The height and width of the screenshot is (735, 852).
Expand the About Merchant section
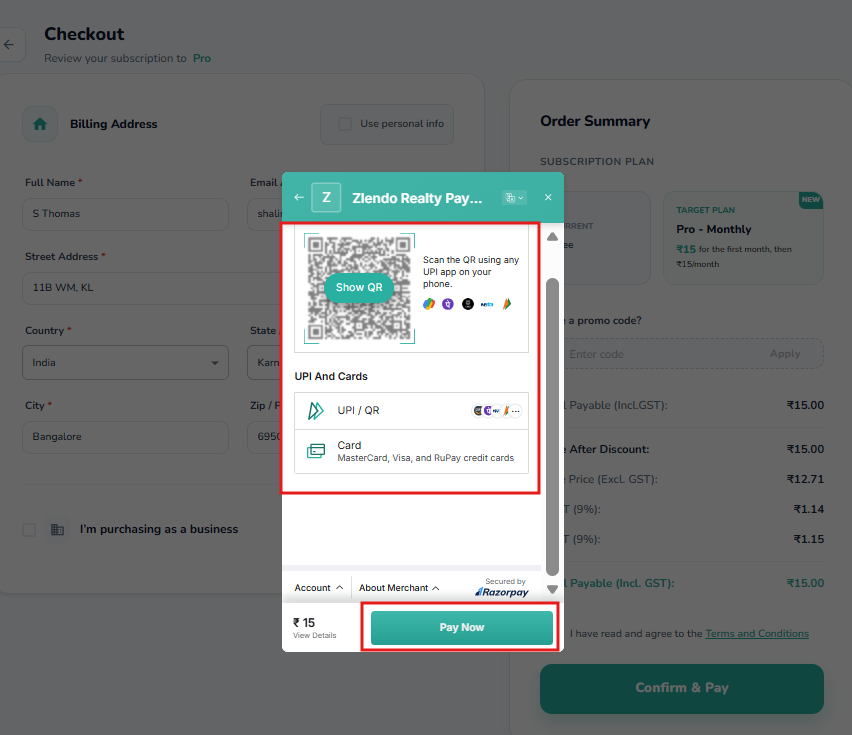click(x=399, y=588)
